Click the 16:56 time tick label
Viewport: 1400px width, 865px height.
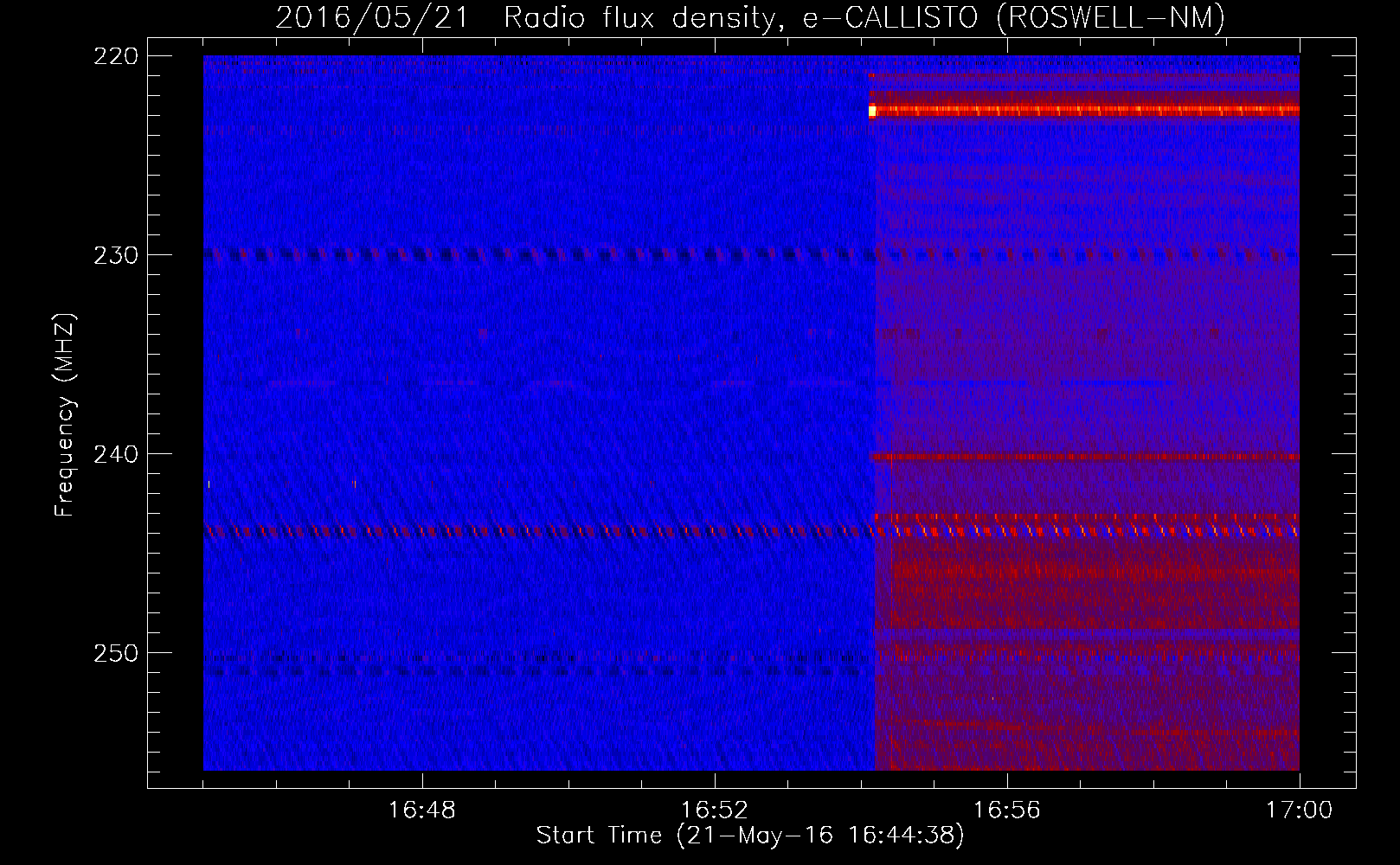[1006, 811]
